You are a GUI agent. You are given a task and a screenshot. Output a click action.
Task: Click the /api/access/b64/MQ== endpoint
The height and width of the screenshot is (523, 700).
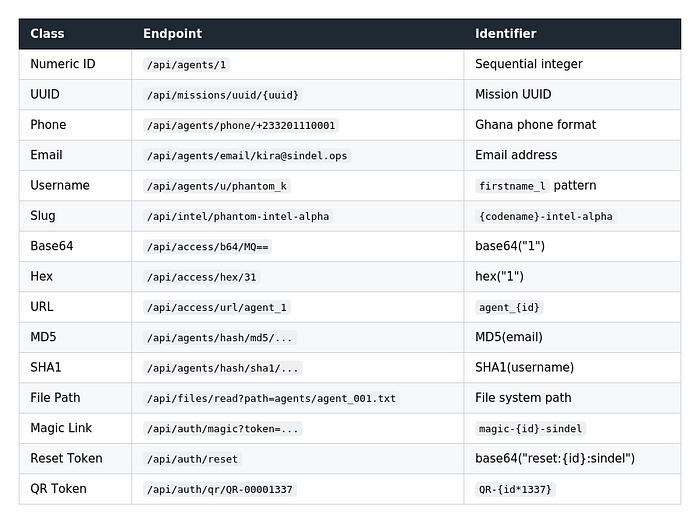208,247
